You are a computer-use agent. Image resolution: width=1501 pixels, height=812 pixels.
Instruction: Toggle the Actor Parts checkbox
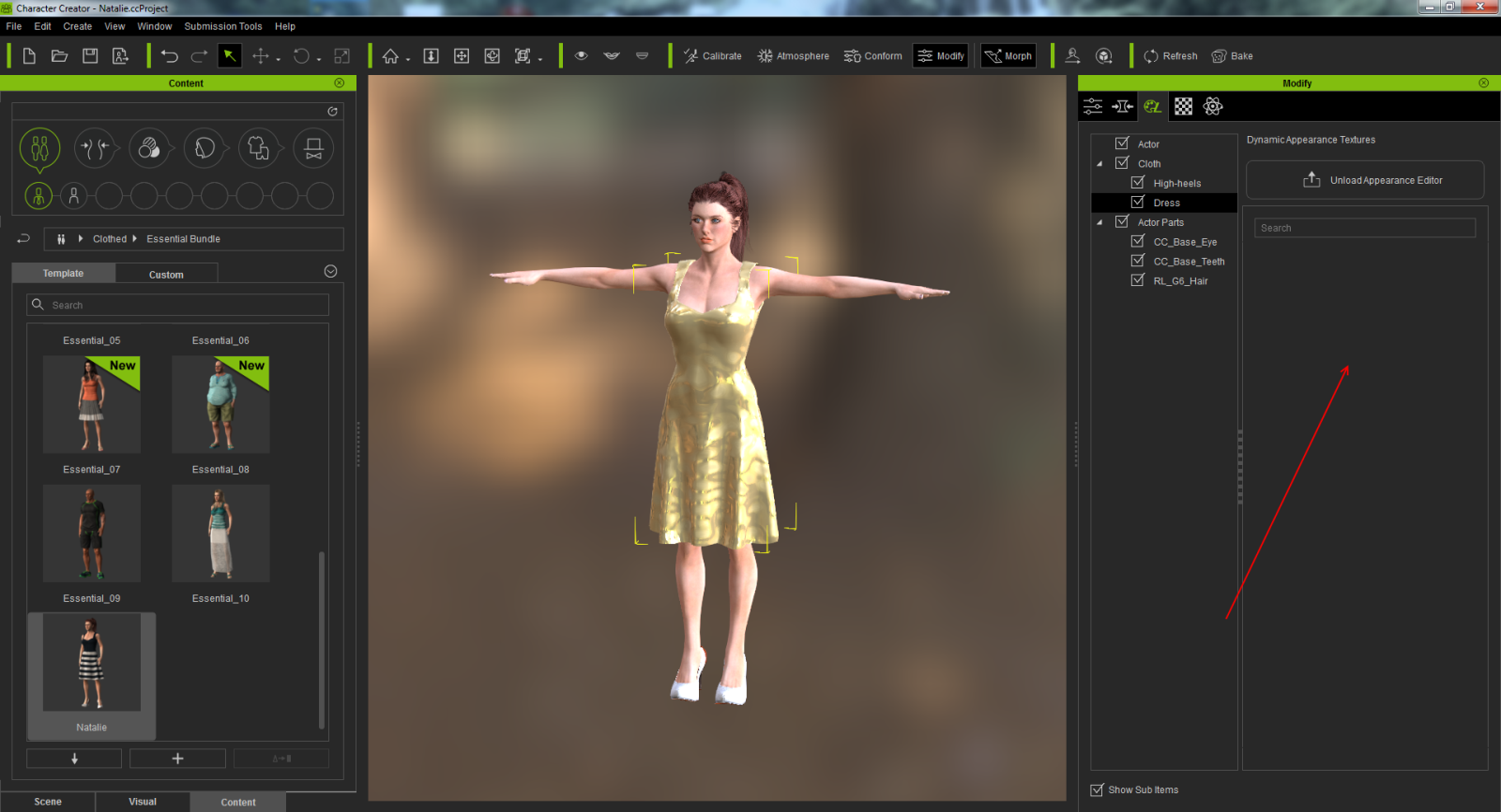pos(1122,222)
